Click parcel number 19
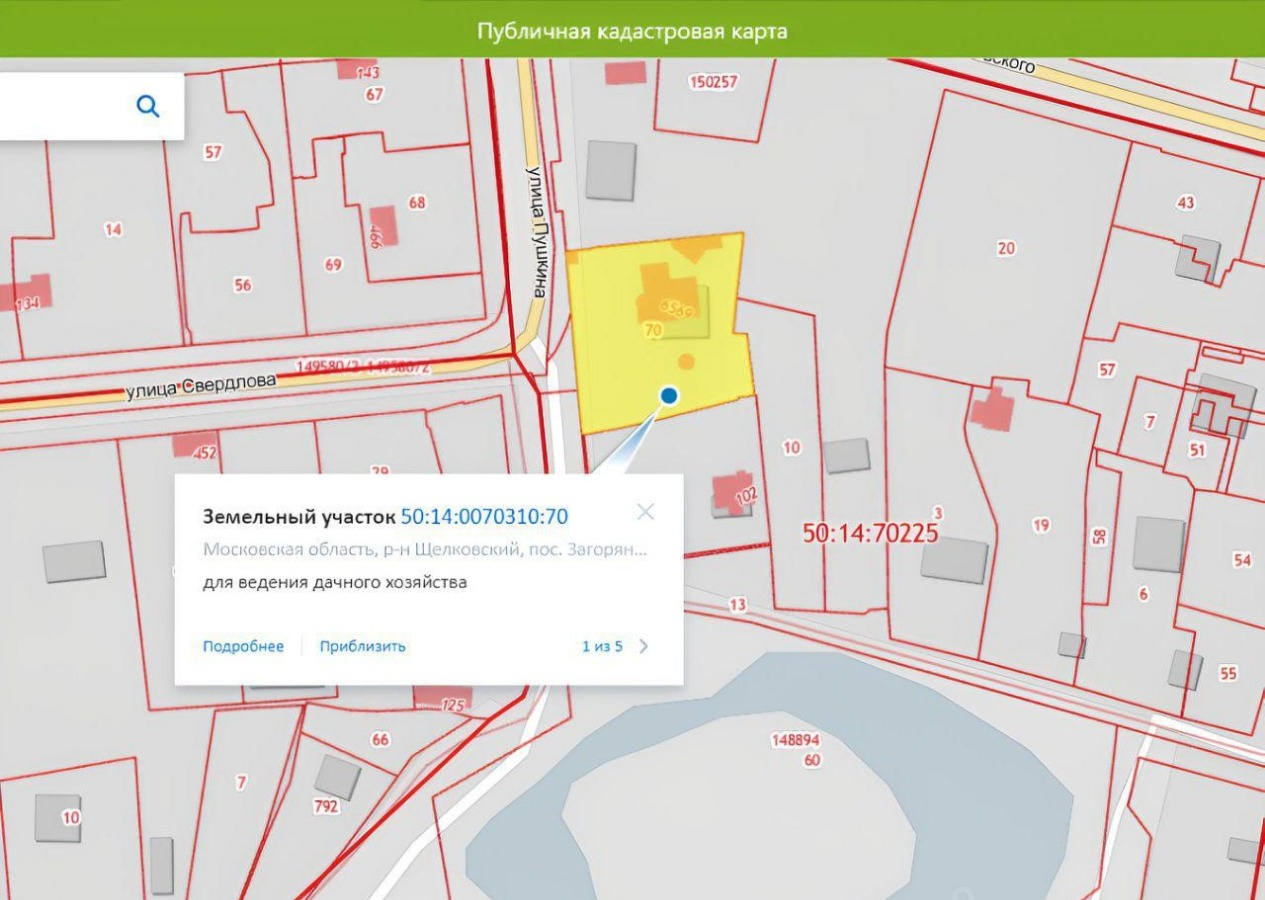This screenshot has width=1265, height=900. 1040,525
